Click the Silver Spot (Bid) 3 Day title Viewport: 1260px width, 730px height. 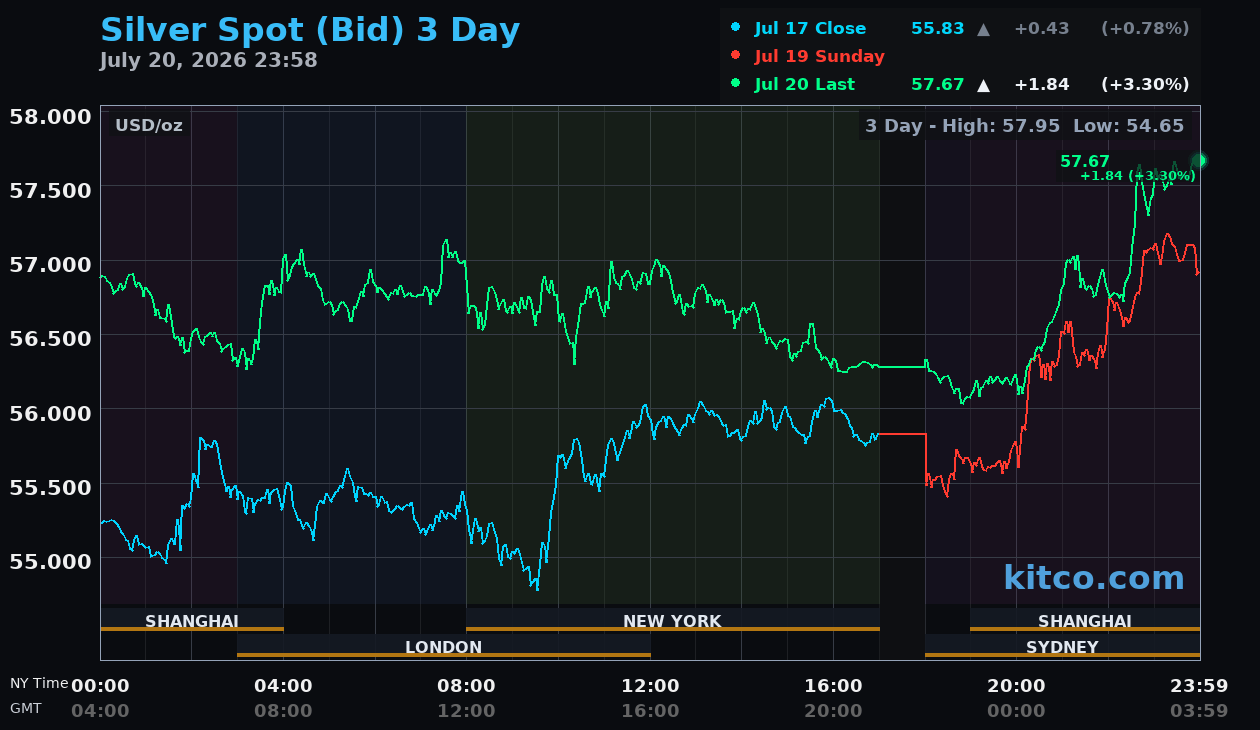pos(310,30)
